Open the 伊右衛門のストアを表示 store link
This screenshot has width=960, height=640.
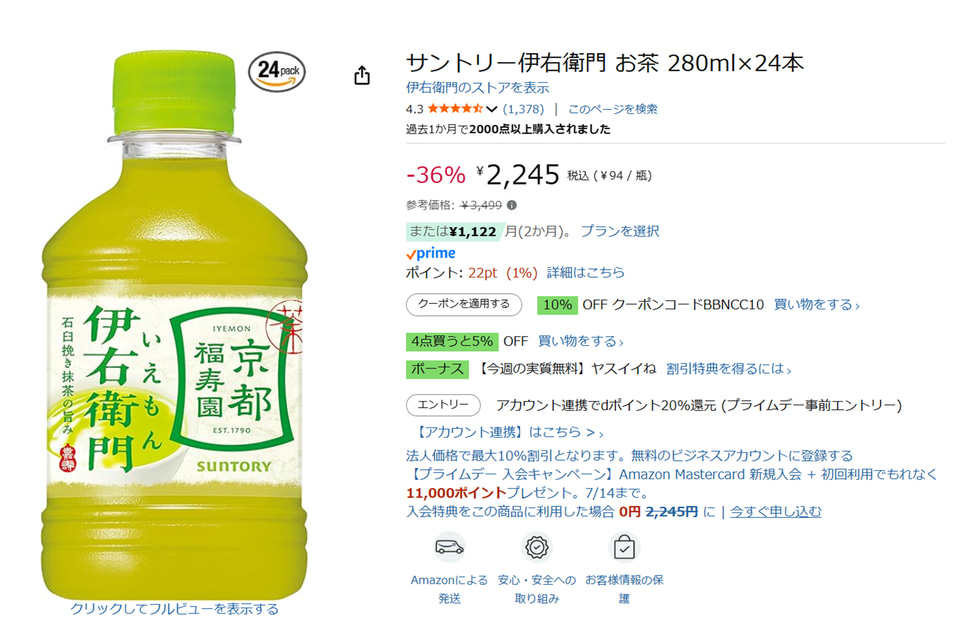[478, 88]
